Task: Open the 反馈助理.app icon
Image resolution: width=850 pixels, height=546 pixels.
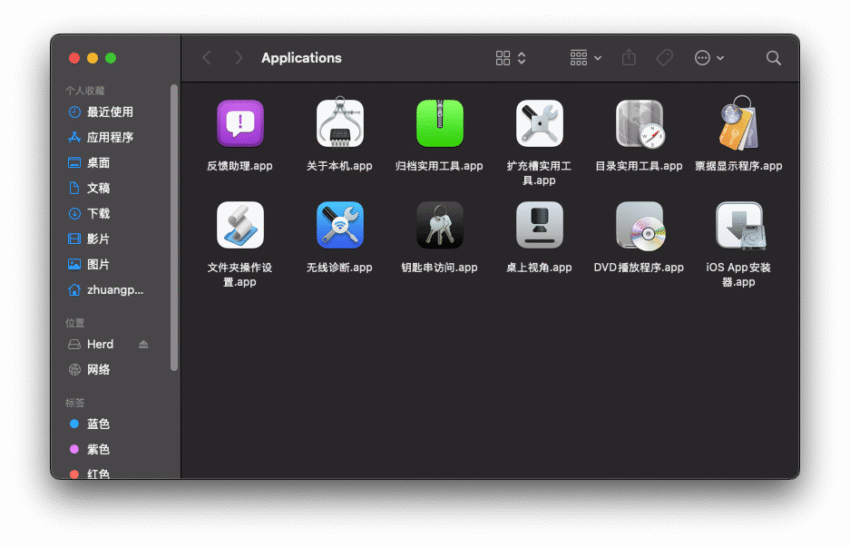Action: coord(240,124)
